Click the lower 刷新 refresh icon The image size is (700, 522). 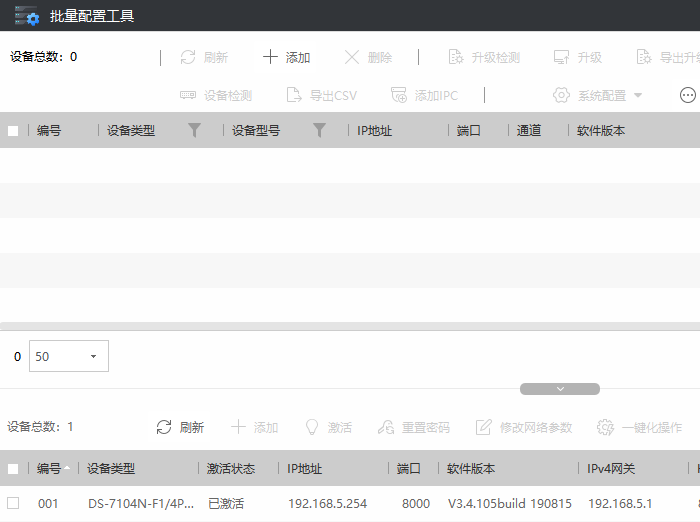pos(164,427)
